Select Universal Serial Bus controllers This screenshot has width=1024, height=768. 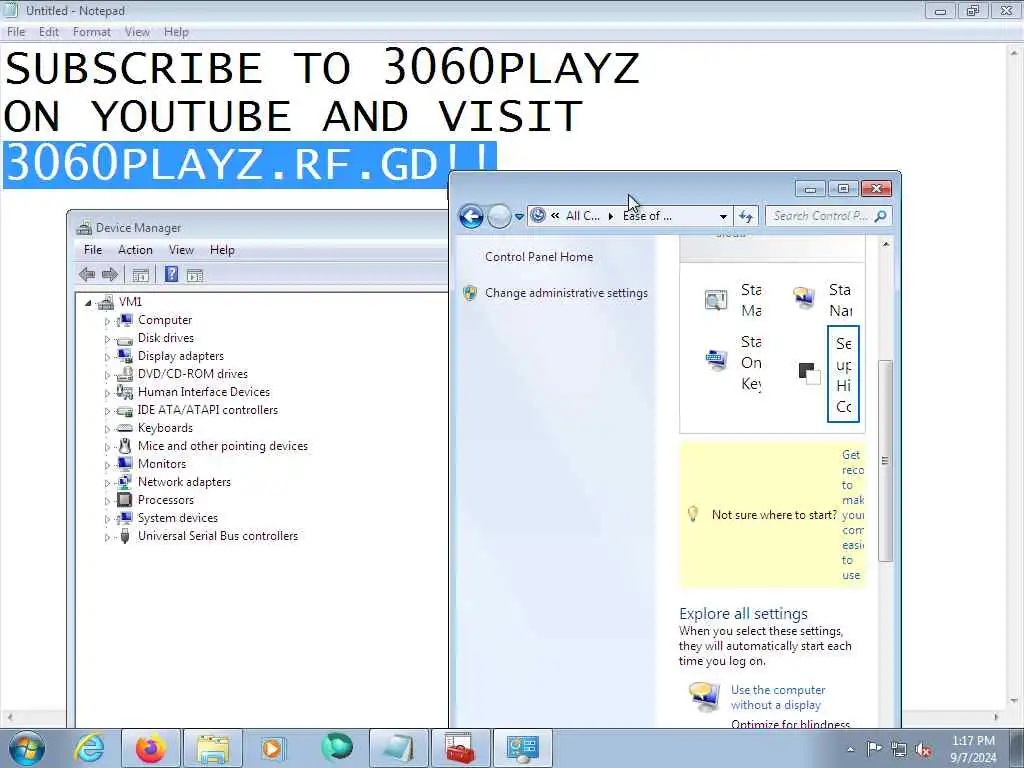coord(217,536)
